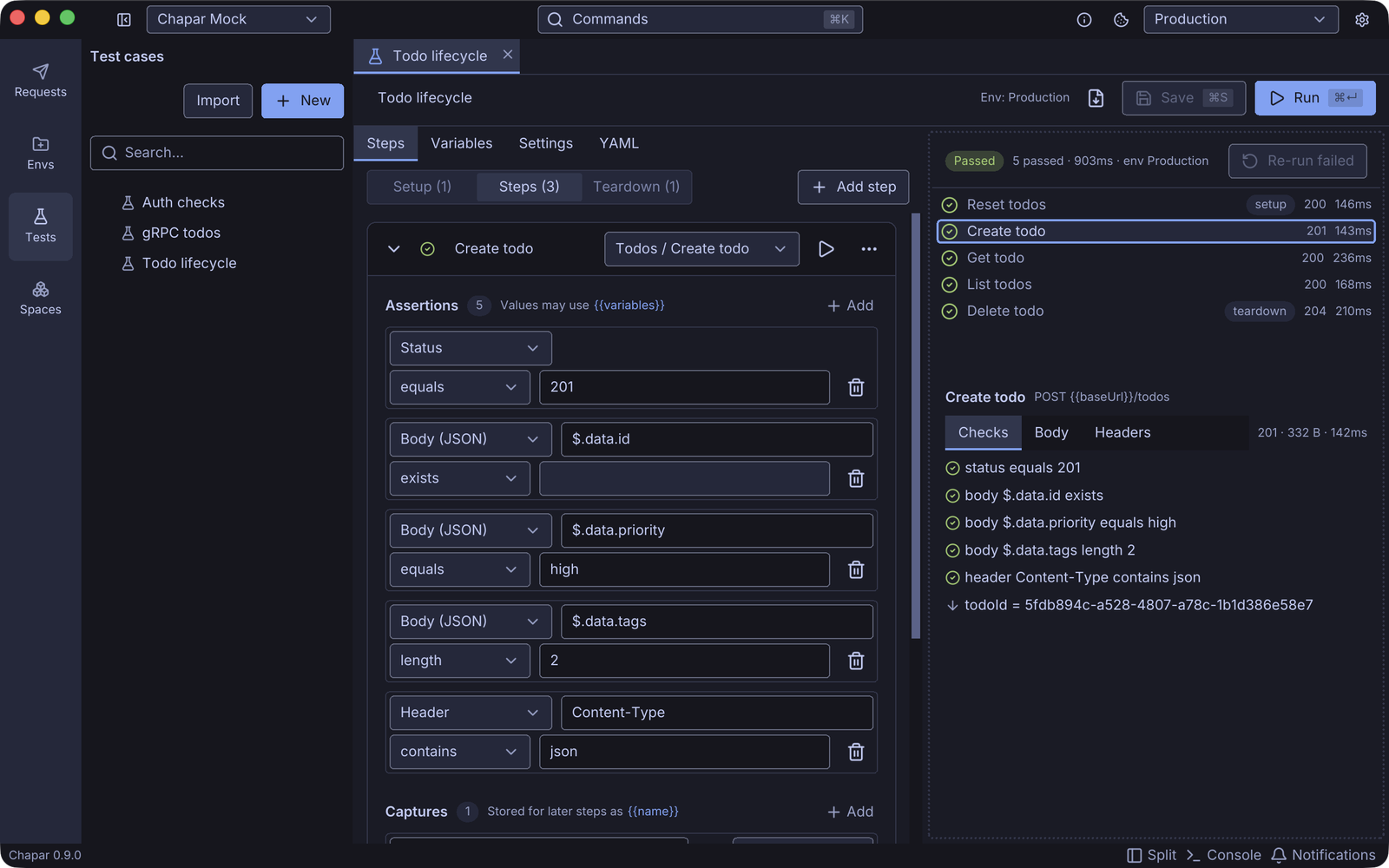The image size is (1389, 868).
Task: Switch to the Variables tab
Action: click(462, 143)
